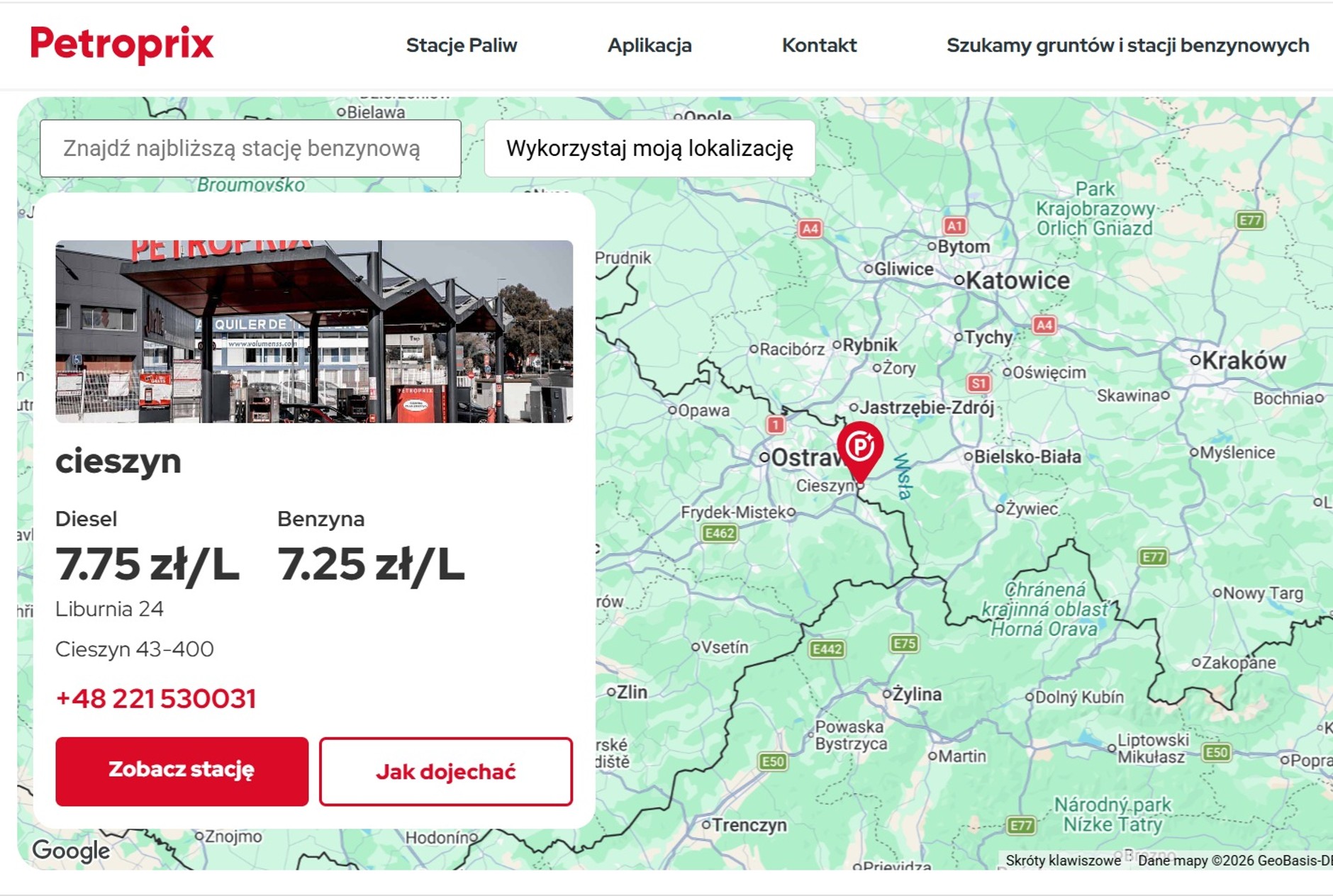This screenshot has height=896, width=1333.
Task: Click Wykorzystaj moją lokalizację button
Action: tap(649, 148)
